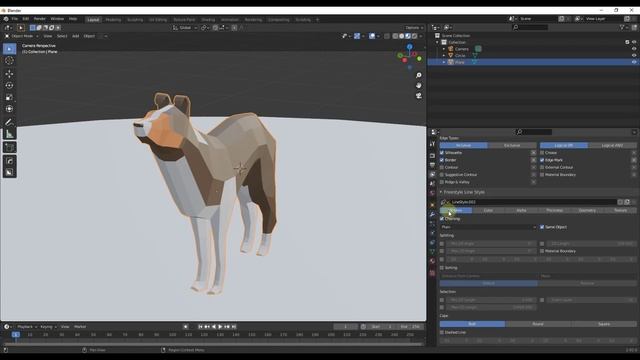Open the Object Mode dropdown
Viewport: 640px width, 360px height.
point(22,36)
